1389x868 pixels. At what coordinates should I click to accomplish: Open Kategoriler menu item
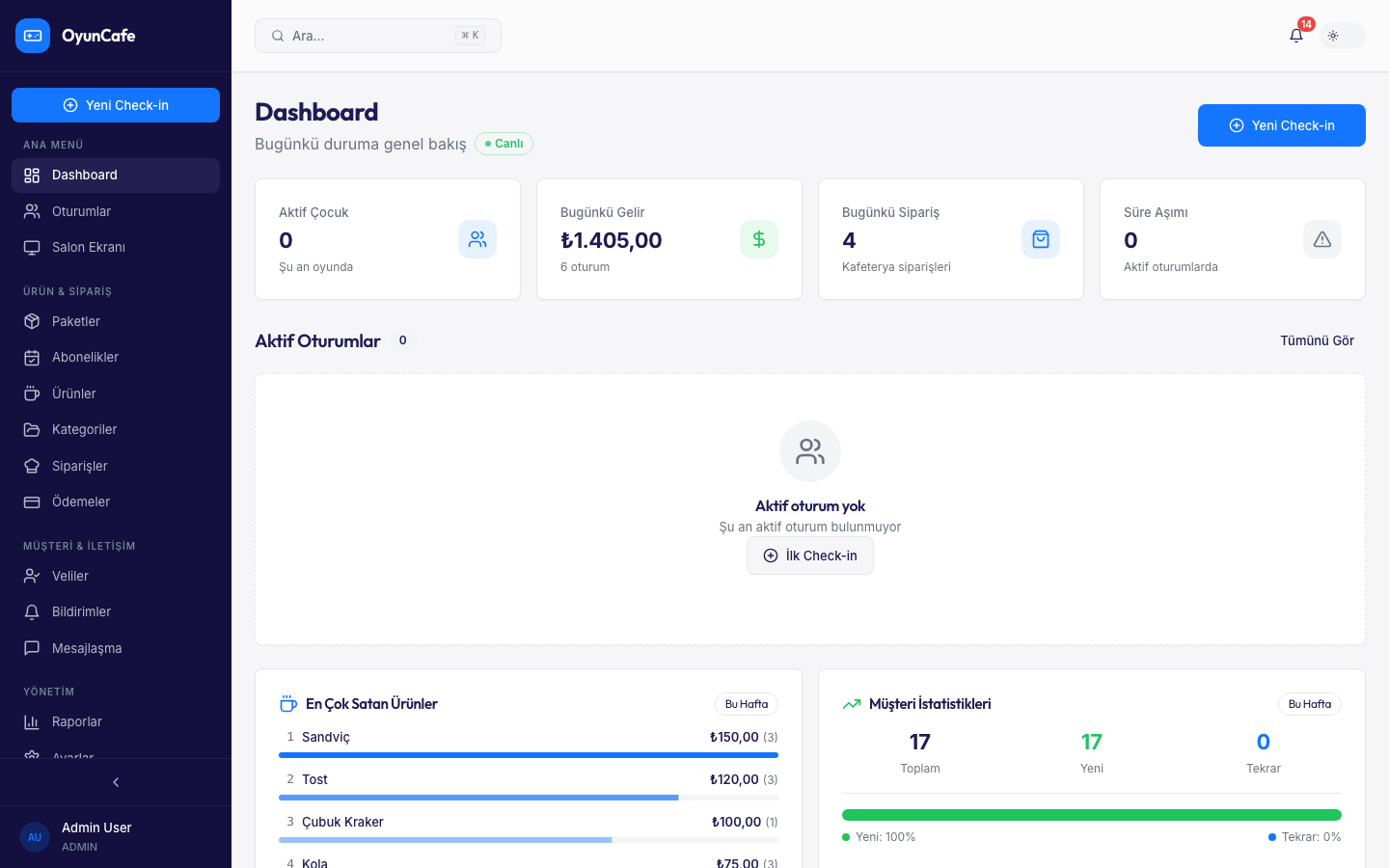coord(116,429)
